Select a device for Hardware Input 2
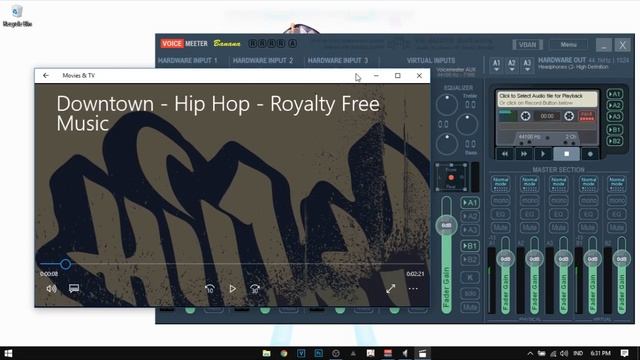 (262, 60)
